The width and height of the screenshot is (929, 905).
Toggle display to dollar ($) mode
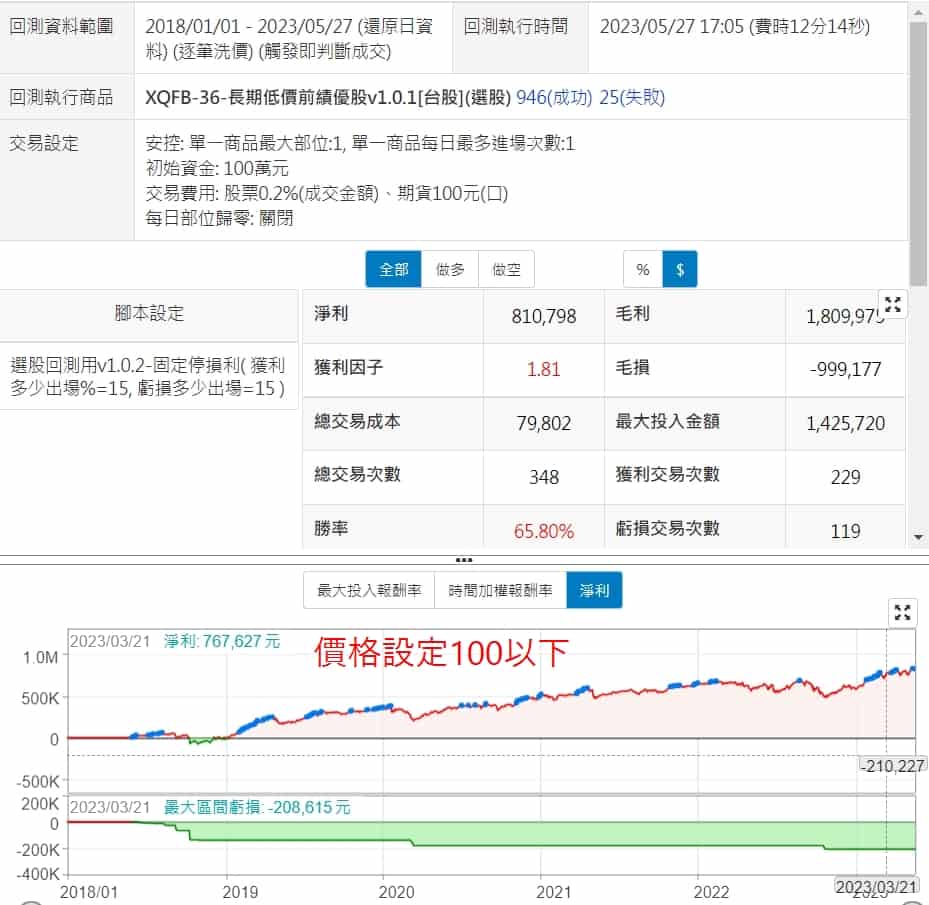(680, 270)
